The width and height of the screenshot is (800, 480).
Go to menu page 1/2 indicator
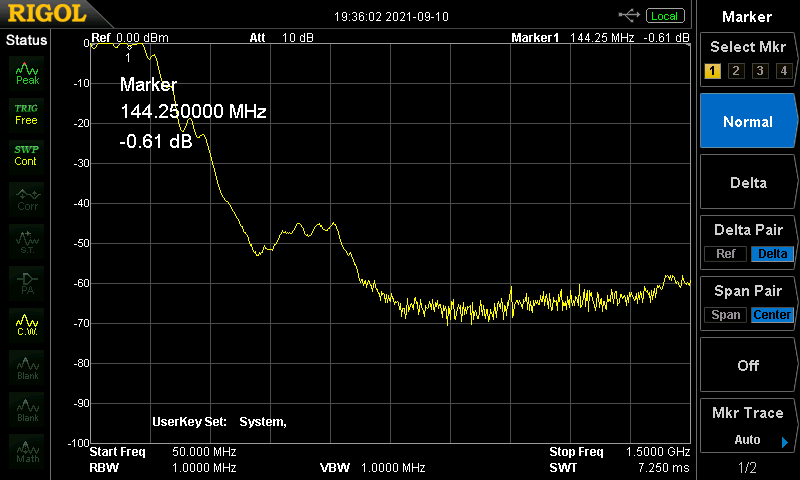pos(748,468)
